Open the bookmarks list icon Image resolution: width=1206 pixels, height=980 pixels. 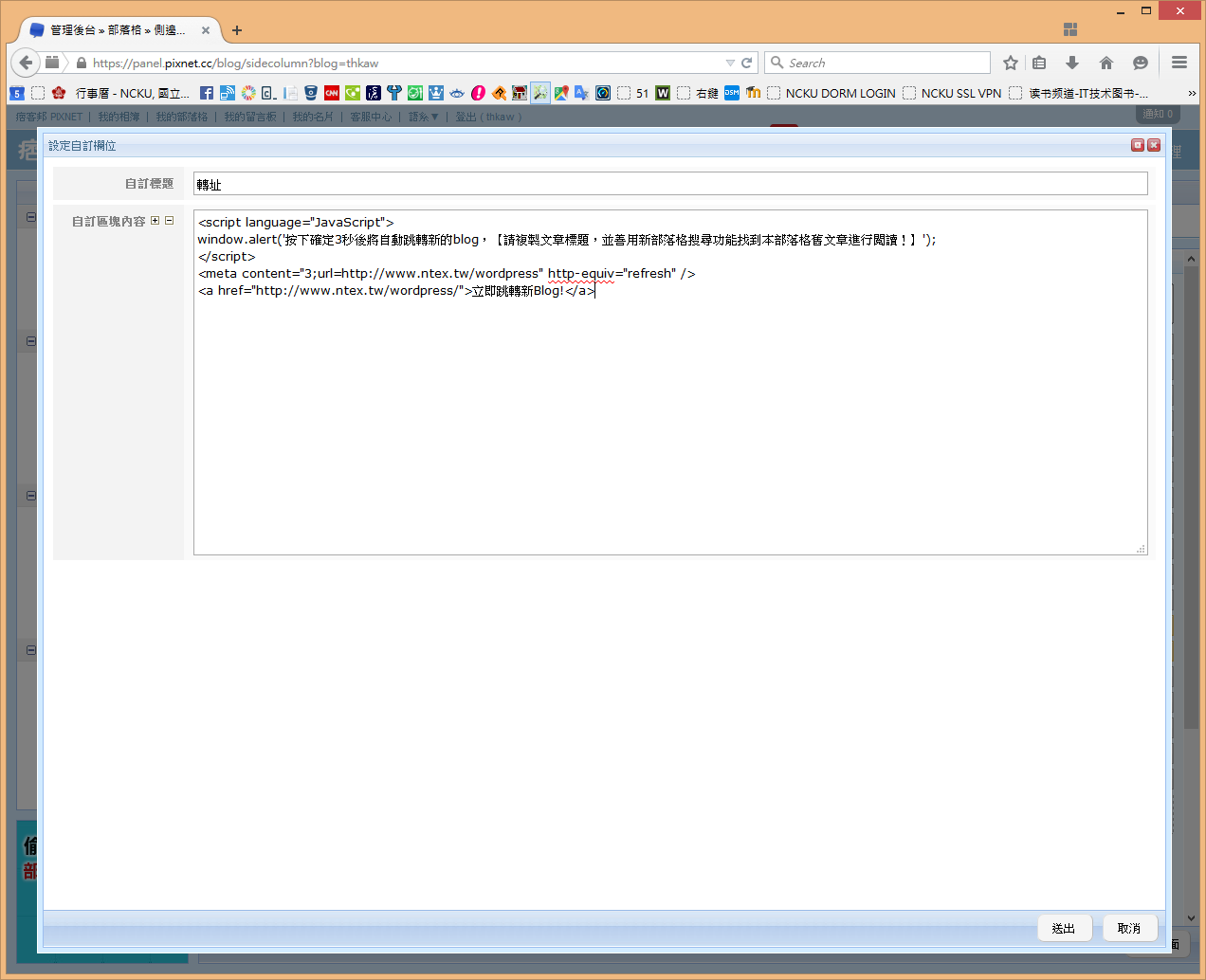pos(1039,63)
